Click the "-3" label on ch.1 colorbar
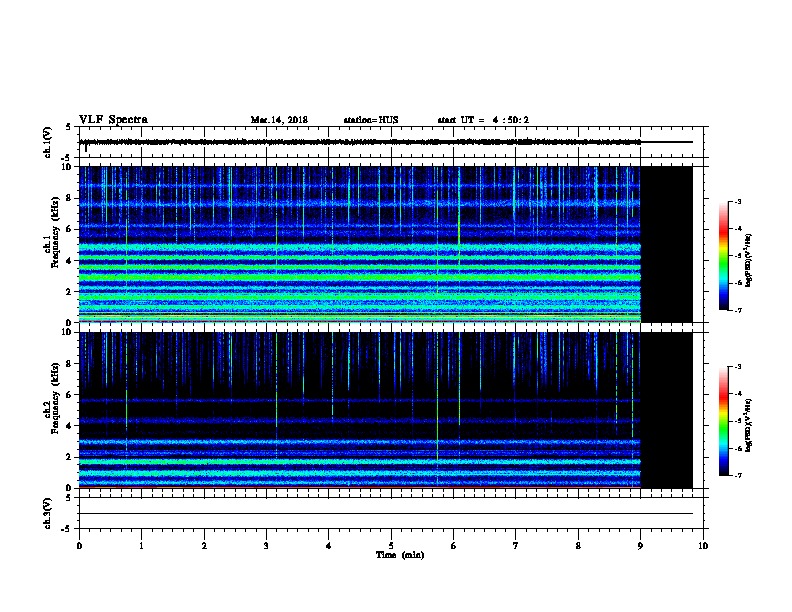The height and width of the screenshot is (612, 792). click(737, 202)
